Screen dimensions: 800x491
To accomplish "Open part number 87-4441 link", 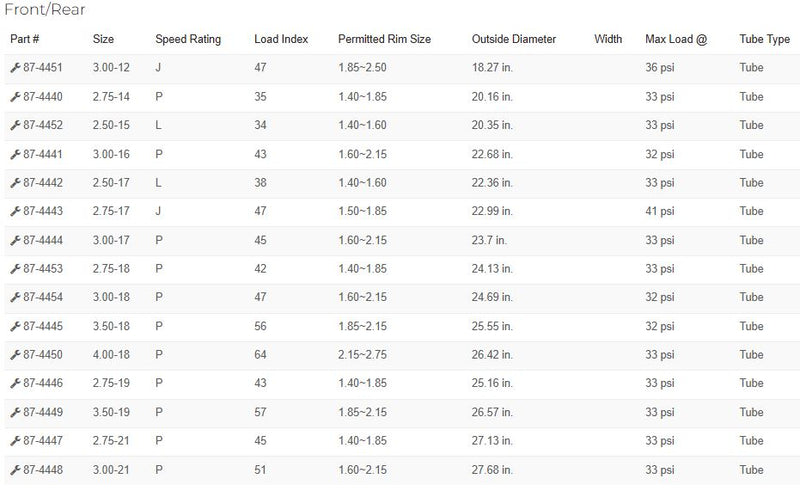I will (x=43, y=154).
